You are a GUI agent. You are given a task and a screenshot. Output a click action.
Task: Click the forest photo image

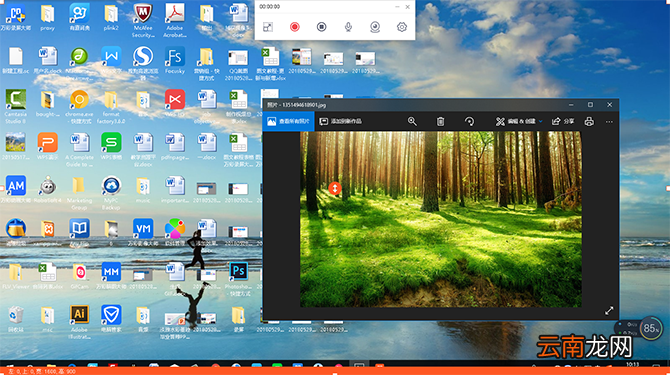pos(441,219)
